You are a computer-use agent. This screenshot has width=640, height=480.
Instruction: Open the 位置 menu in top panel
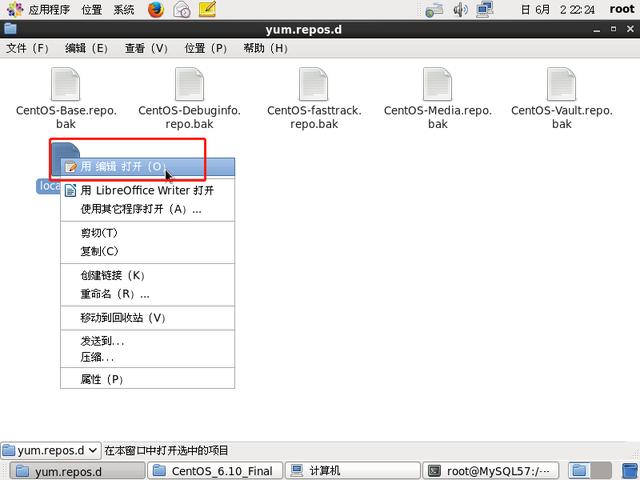91,9
